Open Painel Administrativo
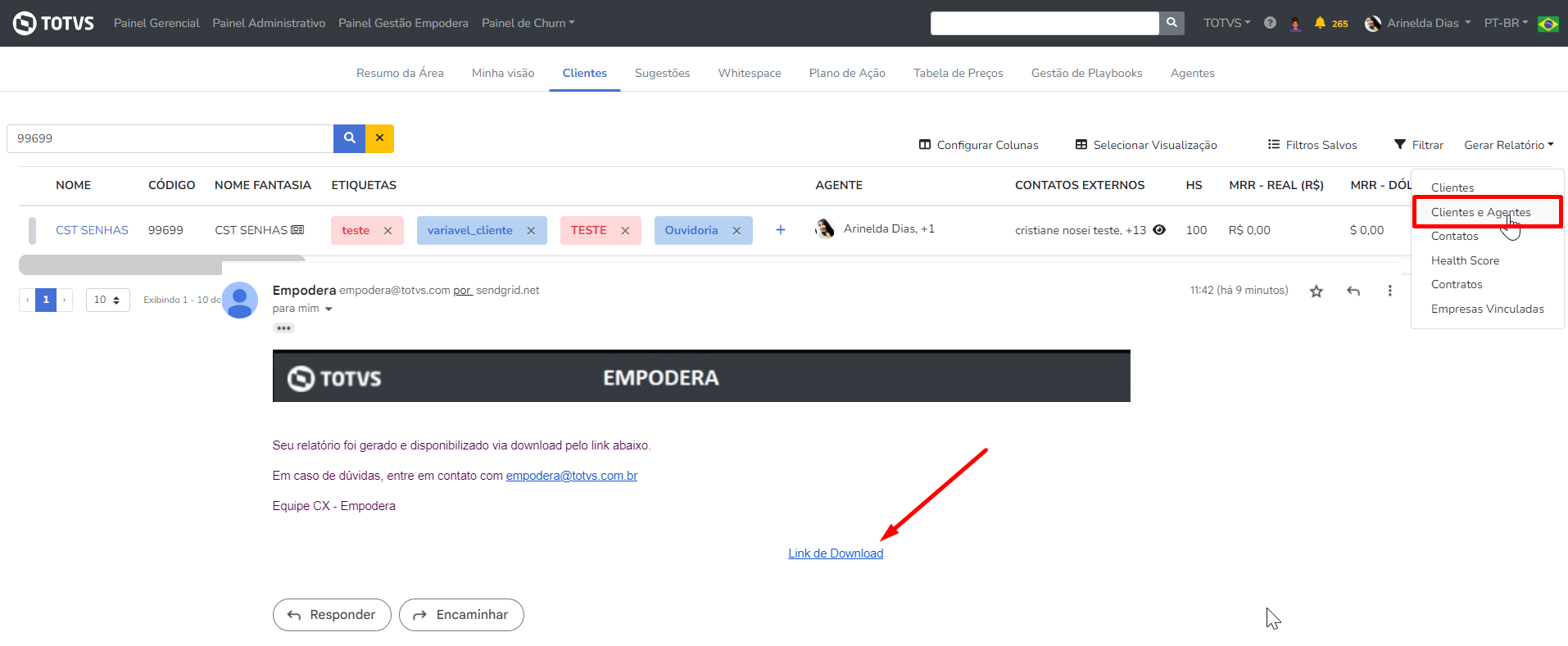The image size is (1568, 646). pyautogui.click(x=269, y=23)
